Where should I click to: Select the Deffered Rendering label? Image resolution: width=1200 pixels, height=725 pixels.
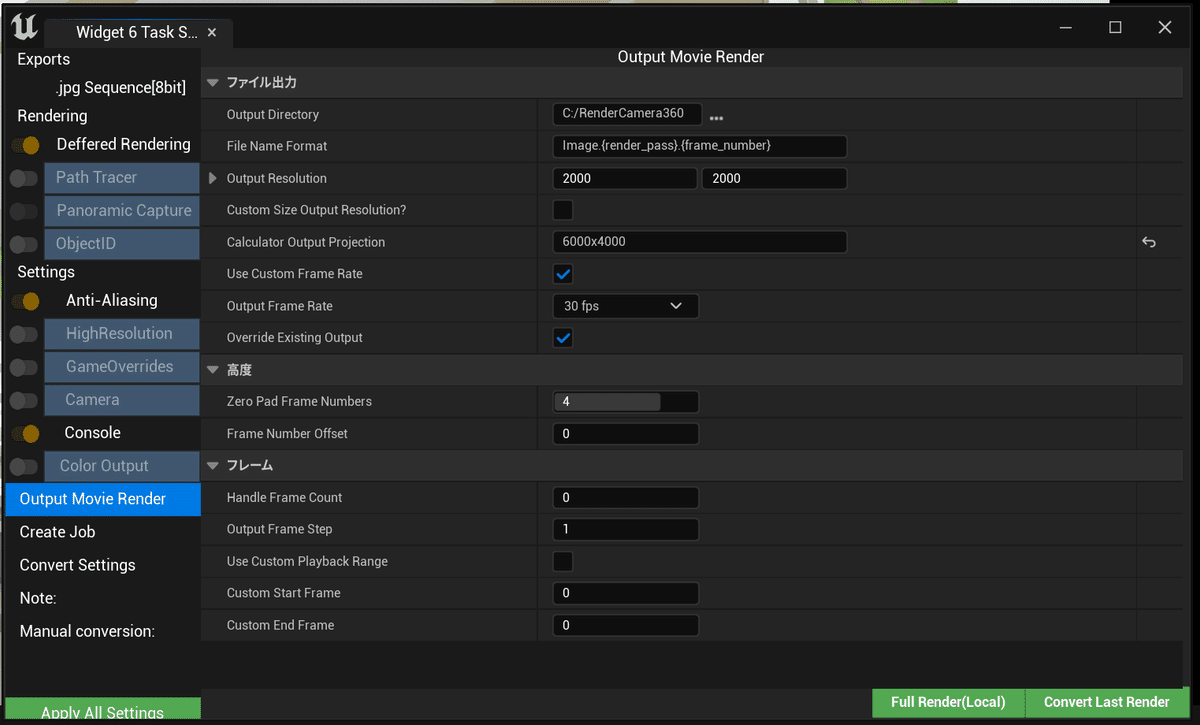[123, 145]
